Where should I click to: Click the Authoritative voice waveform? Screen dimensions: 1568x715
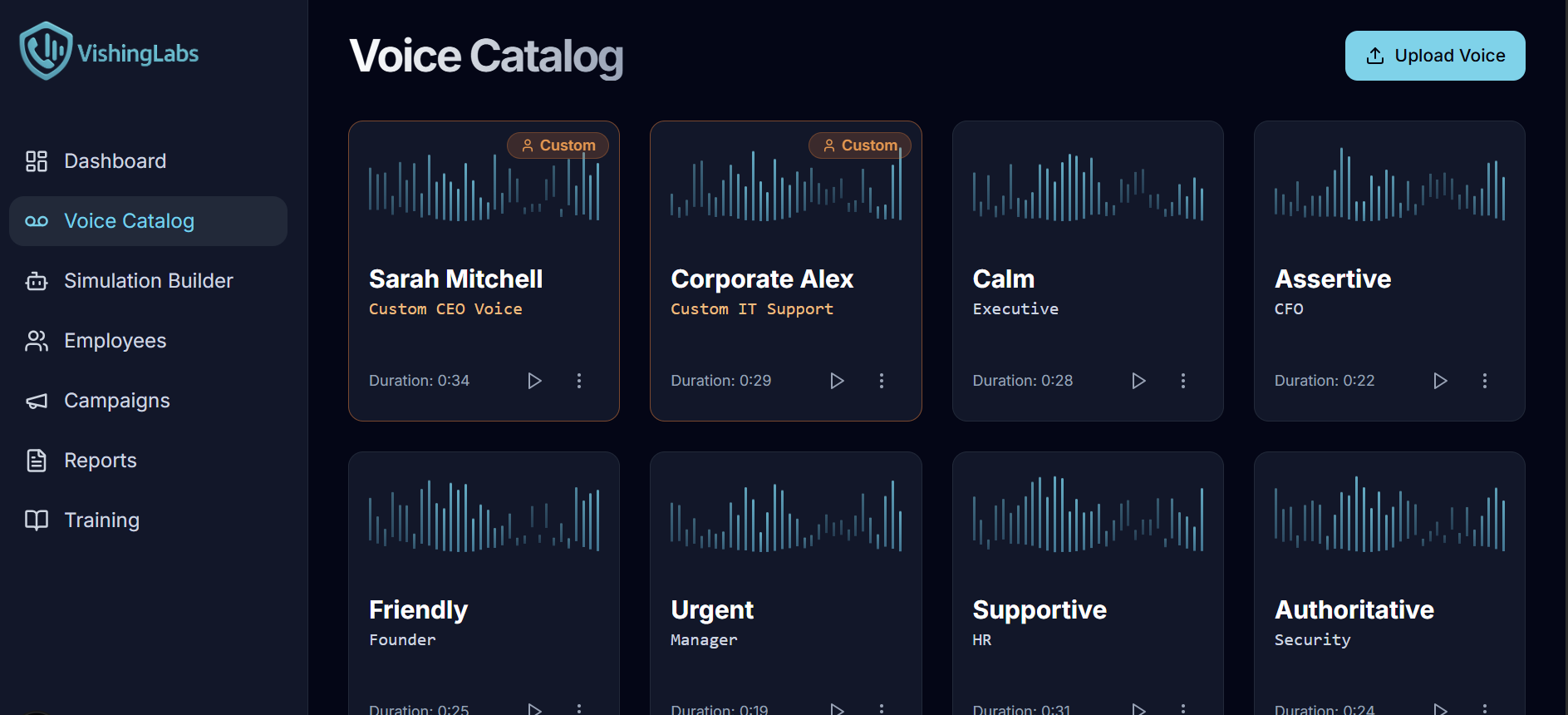(1389, 515)
